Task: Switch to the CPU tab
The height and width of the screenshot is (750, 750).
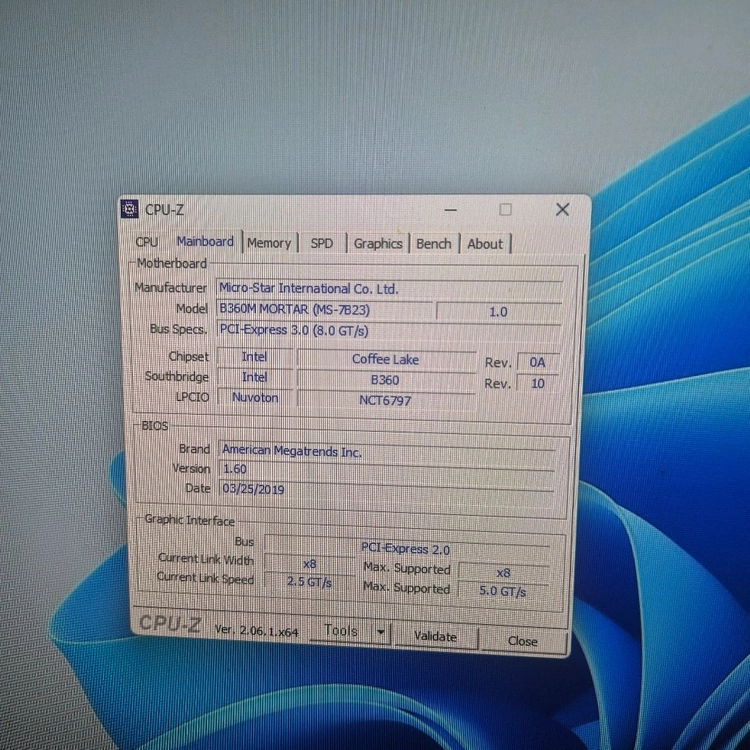Action: [x=147, y=242]
